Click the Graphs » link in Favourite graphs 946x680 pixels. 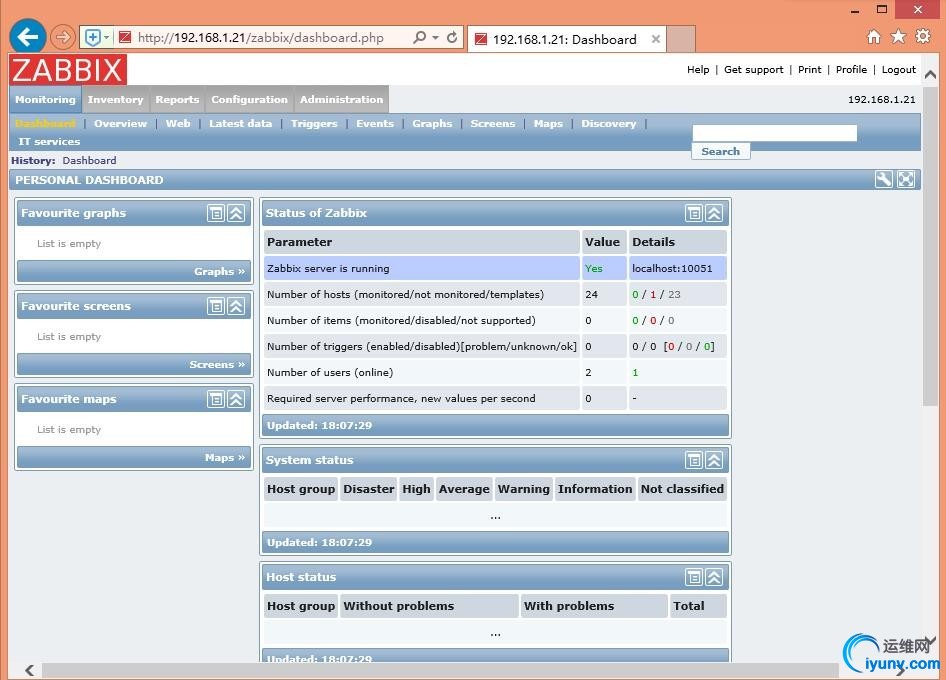click(220, 272)
